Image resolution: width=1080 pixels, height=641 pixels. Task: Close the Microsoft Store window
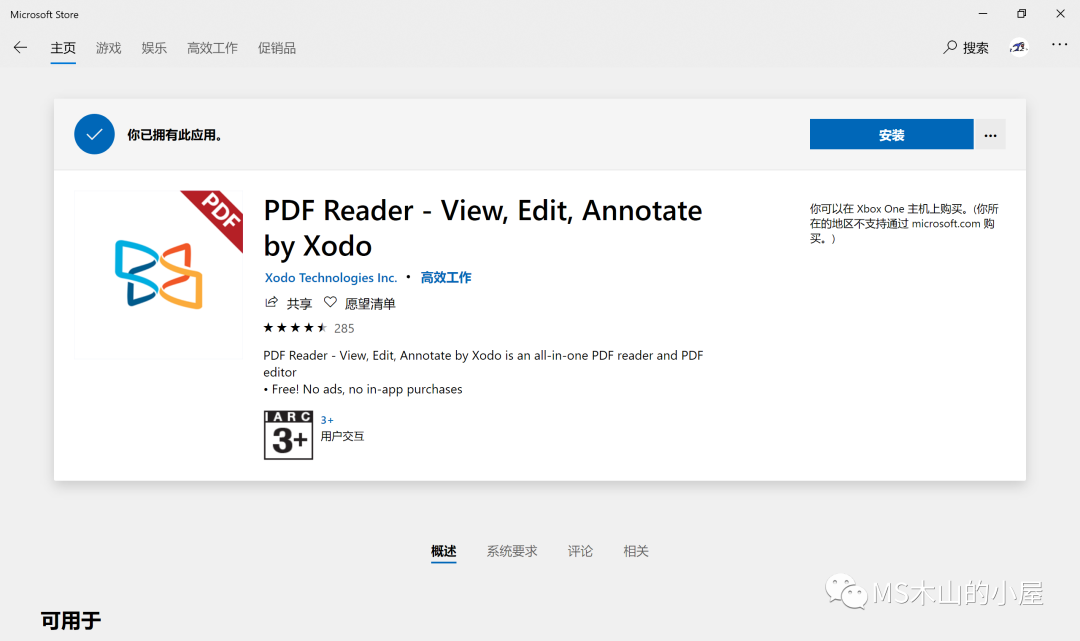[x=1060, y=14]
